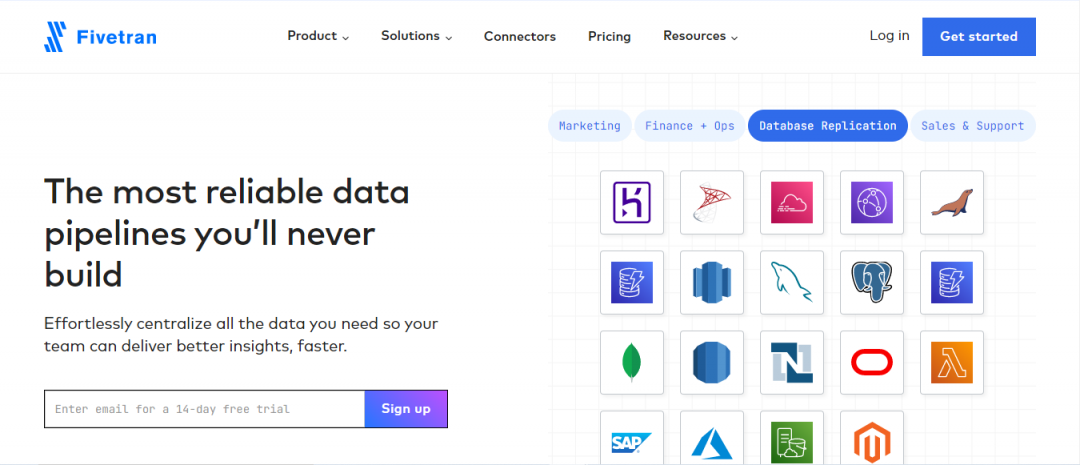Focus the email free trial input field
Screen dimensions: 1080x465
(x=204, y=409)
